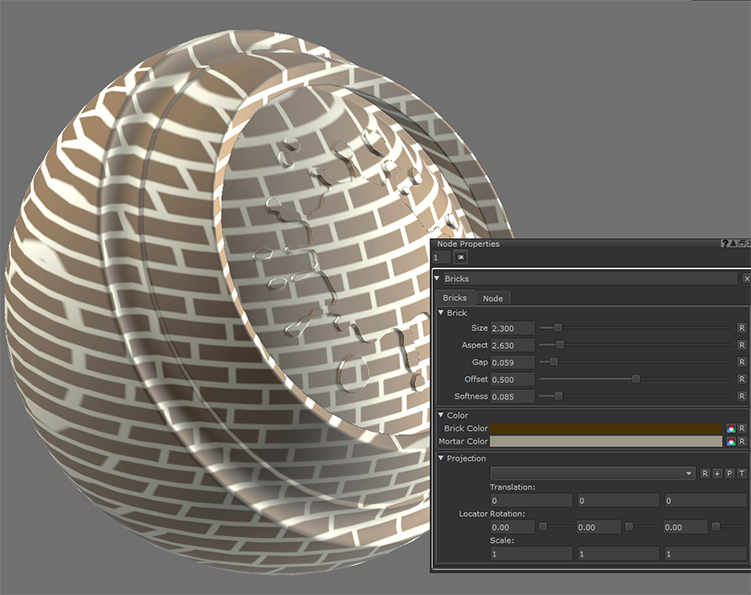The height and width of the screenshot is (595, 751).
Task: Open the Brick Color picker icon
Action: tap(731, 428)
